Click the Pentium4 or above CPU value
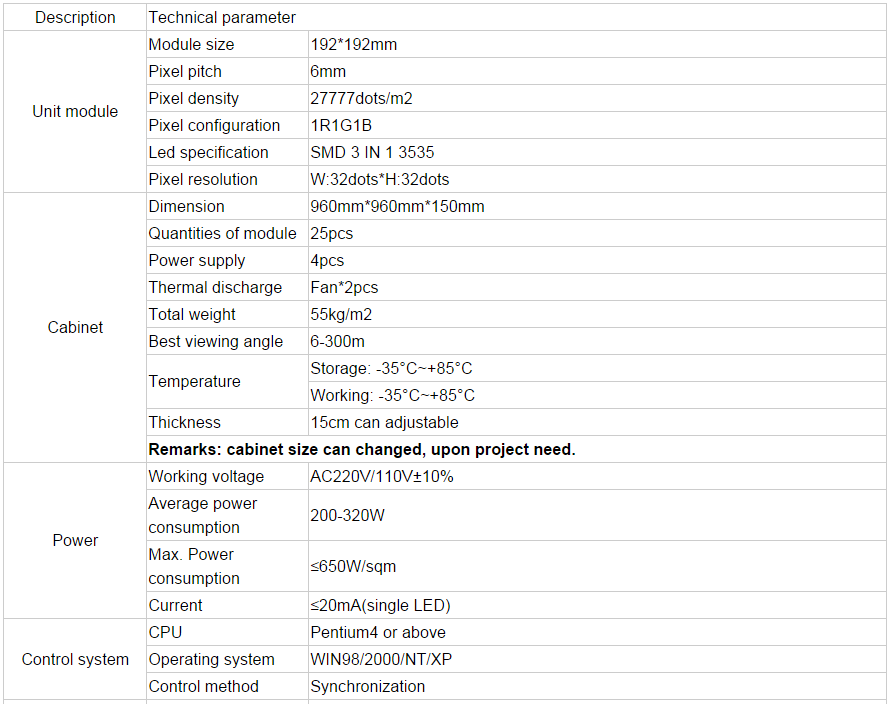This screenshot has height=704, width=892. coord(378,632)
